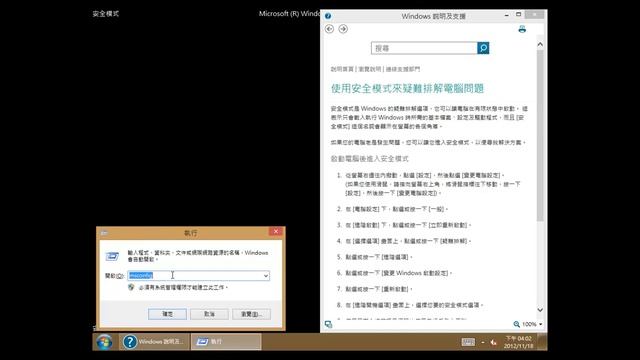This screenshot has width=640, height=360.
Task: Switch to the 執行 Run taskbar button
Action: (x=226, y=342)
